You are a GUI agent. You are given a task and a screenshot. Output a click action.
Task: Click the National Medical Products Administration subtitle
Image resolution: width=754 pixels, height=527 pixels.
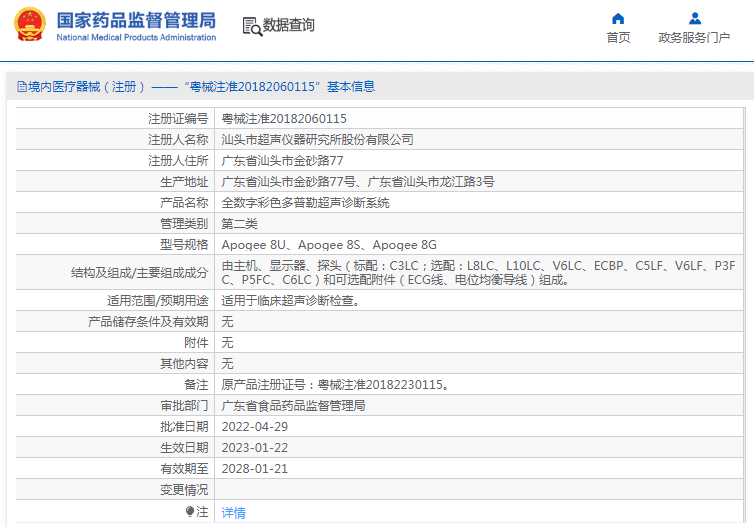[136, 38]
